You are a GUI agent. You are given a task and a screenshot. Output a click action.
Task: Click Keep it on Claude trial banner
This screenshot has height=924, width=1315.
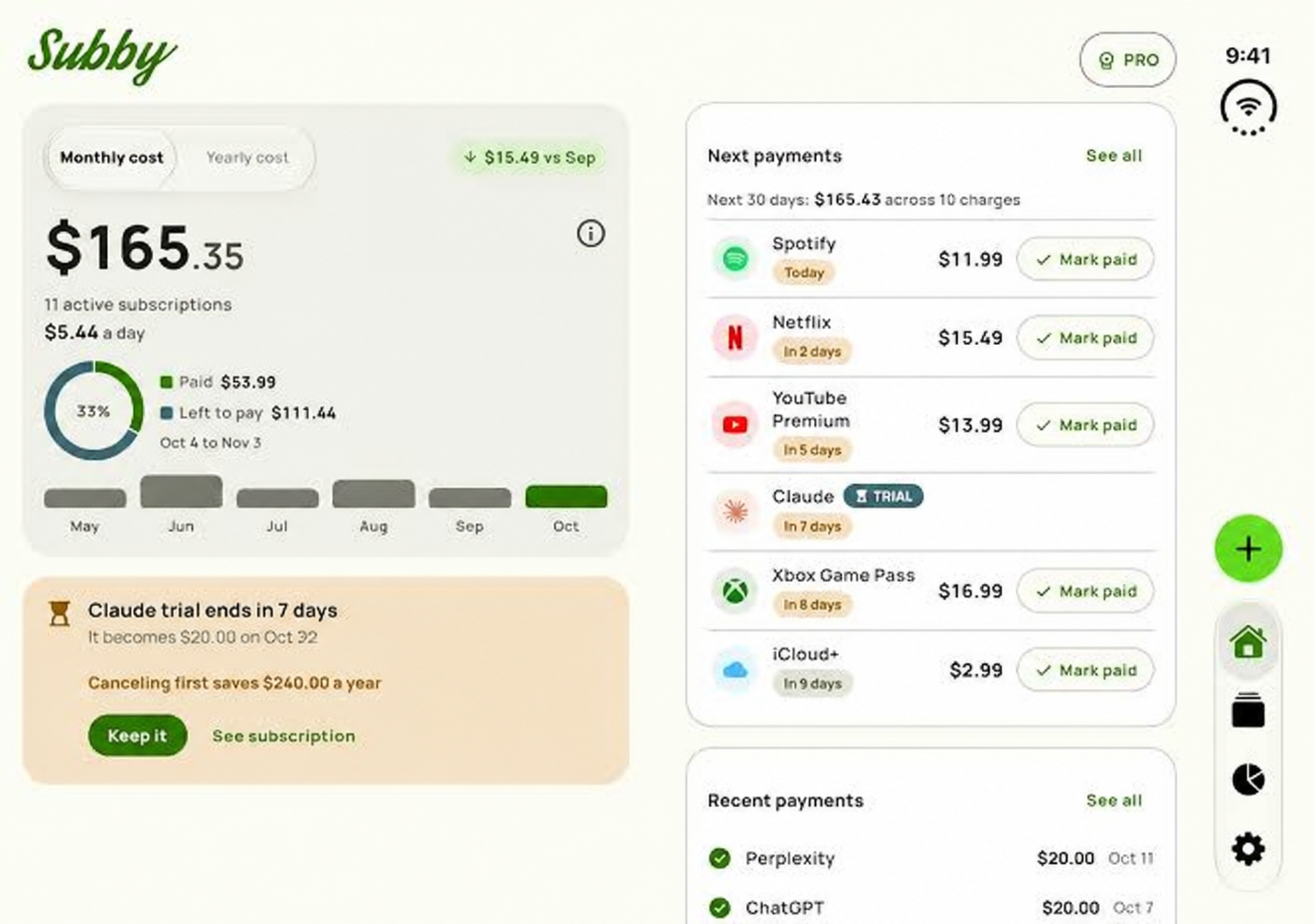tap(137, 736)
